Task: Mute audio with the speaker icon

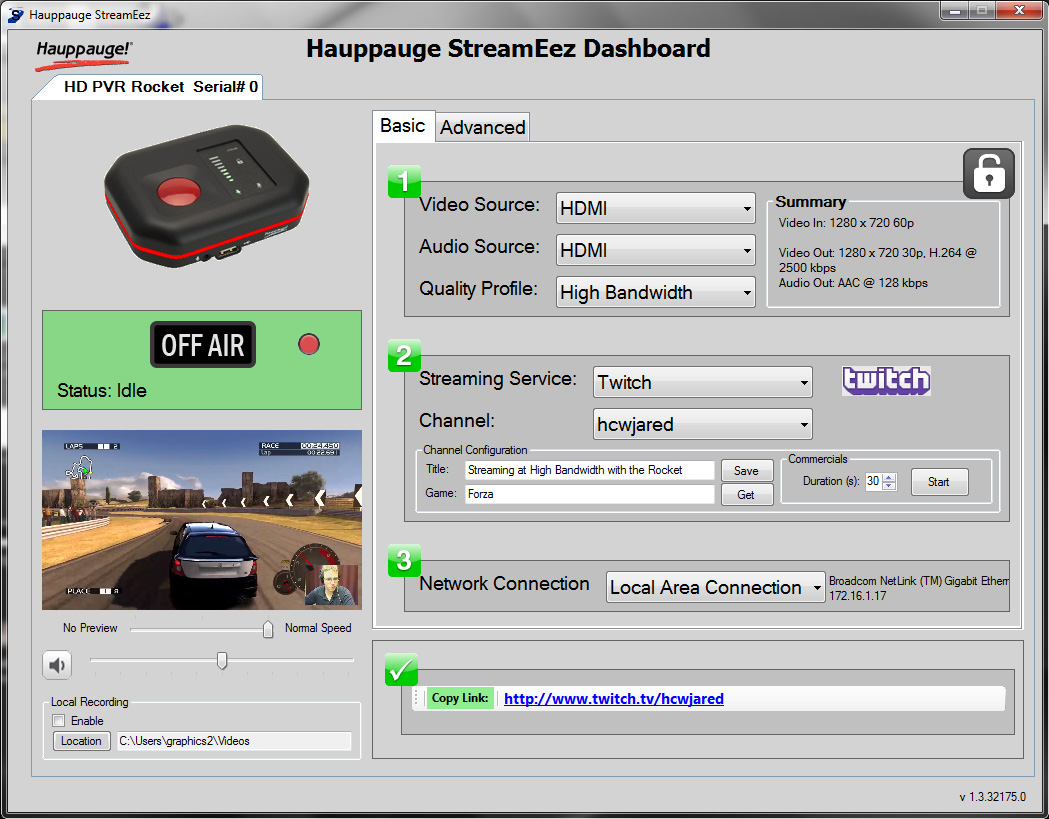Action: pos(58,664)
